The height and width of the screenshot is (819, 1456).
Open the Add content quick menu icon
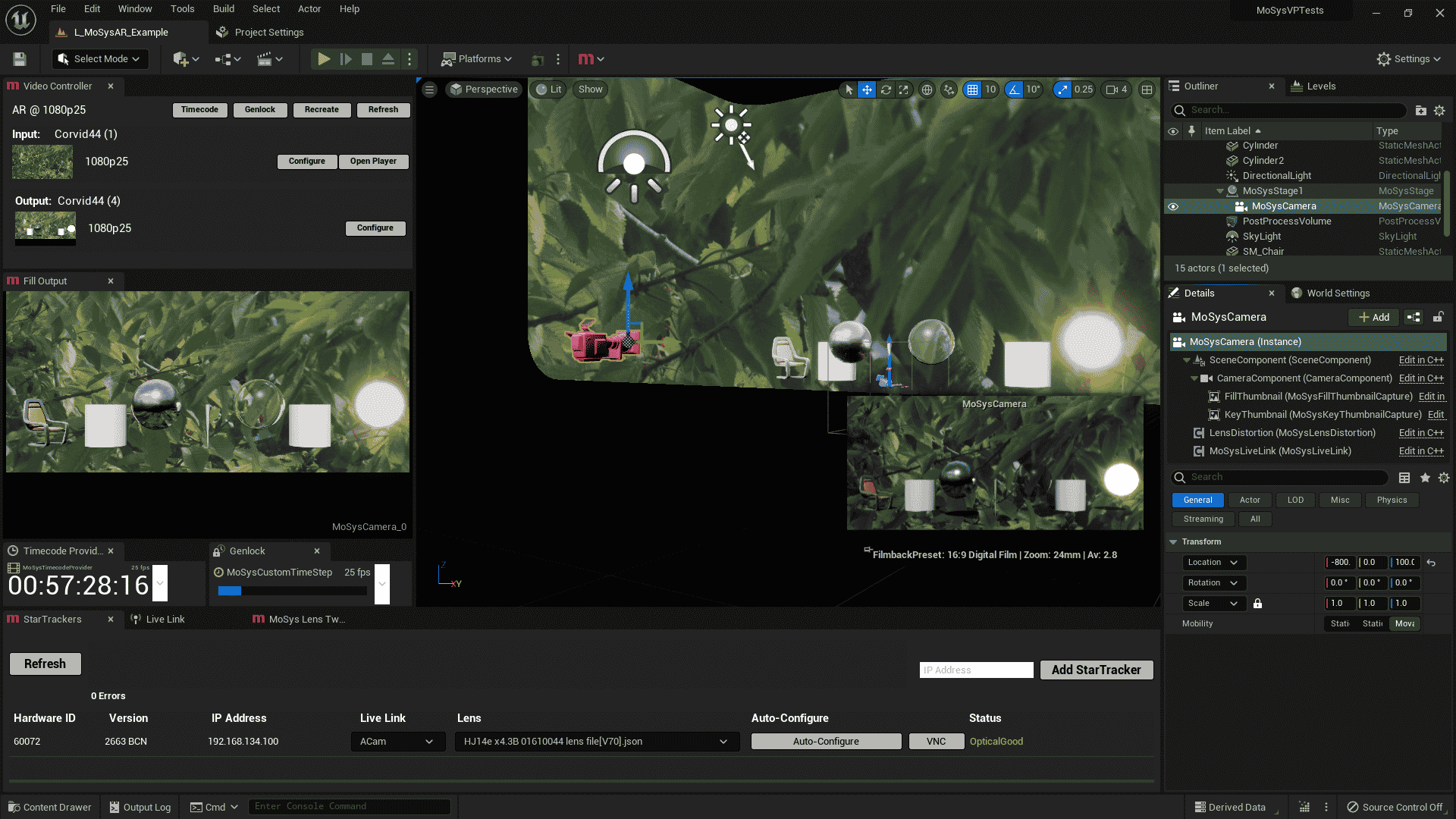point(186,59)
